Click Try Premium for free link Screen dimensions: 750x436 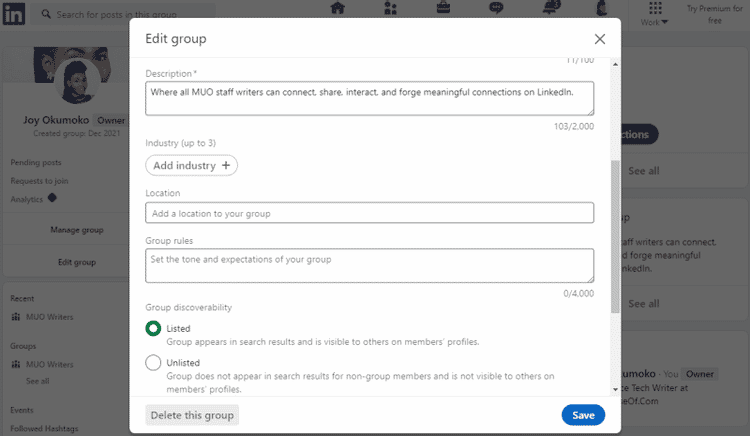coord(712,14)
